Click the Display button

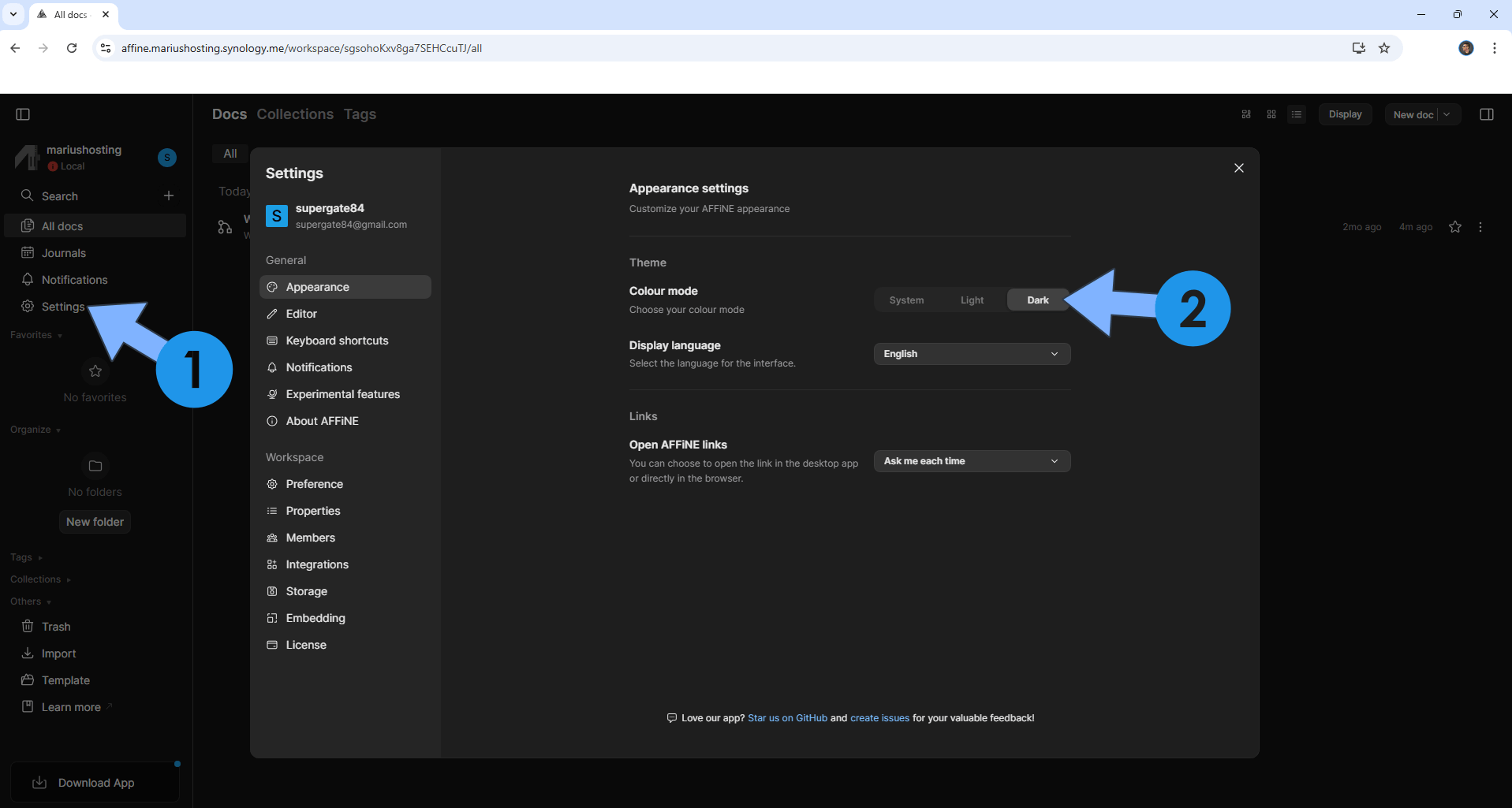point(1346,114)
